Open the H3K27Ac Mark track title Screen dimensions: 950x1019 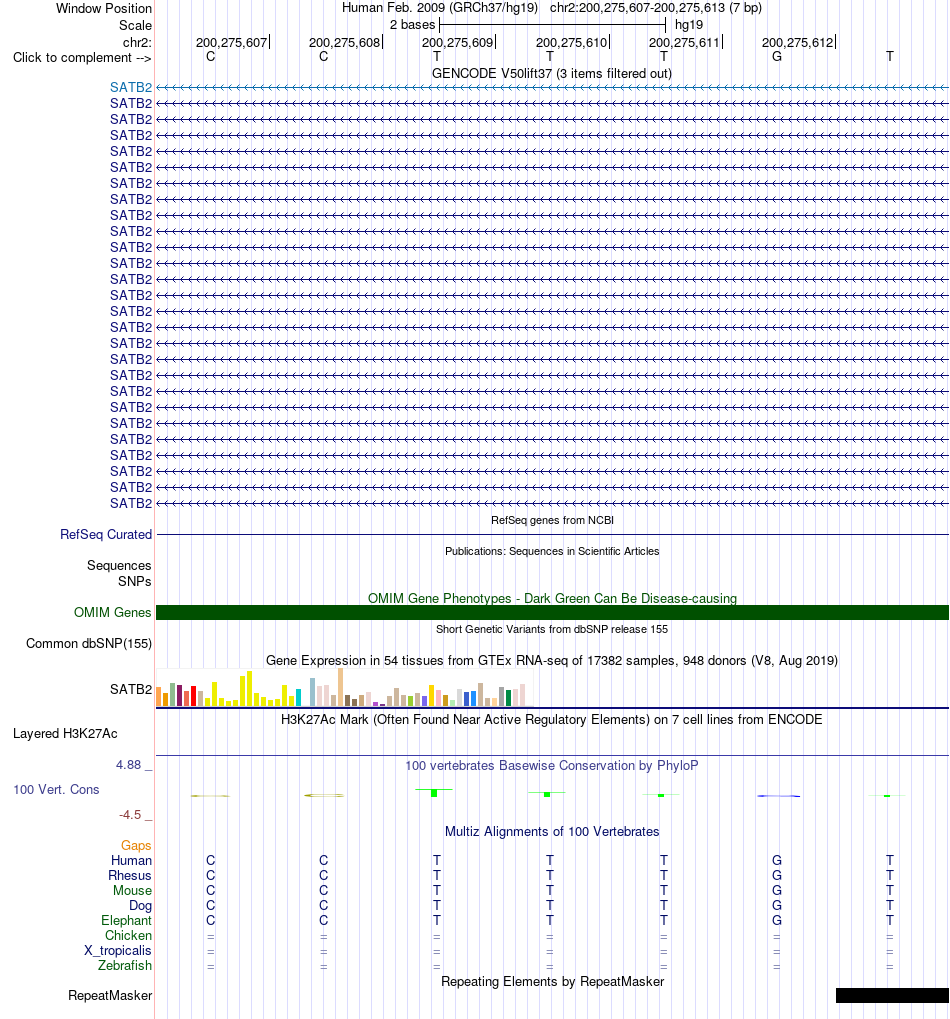tap(552, 719)
